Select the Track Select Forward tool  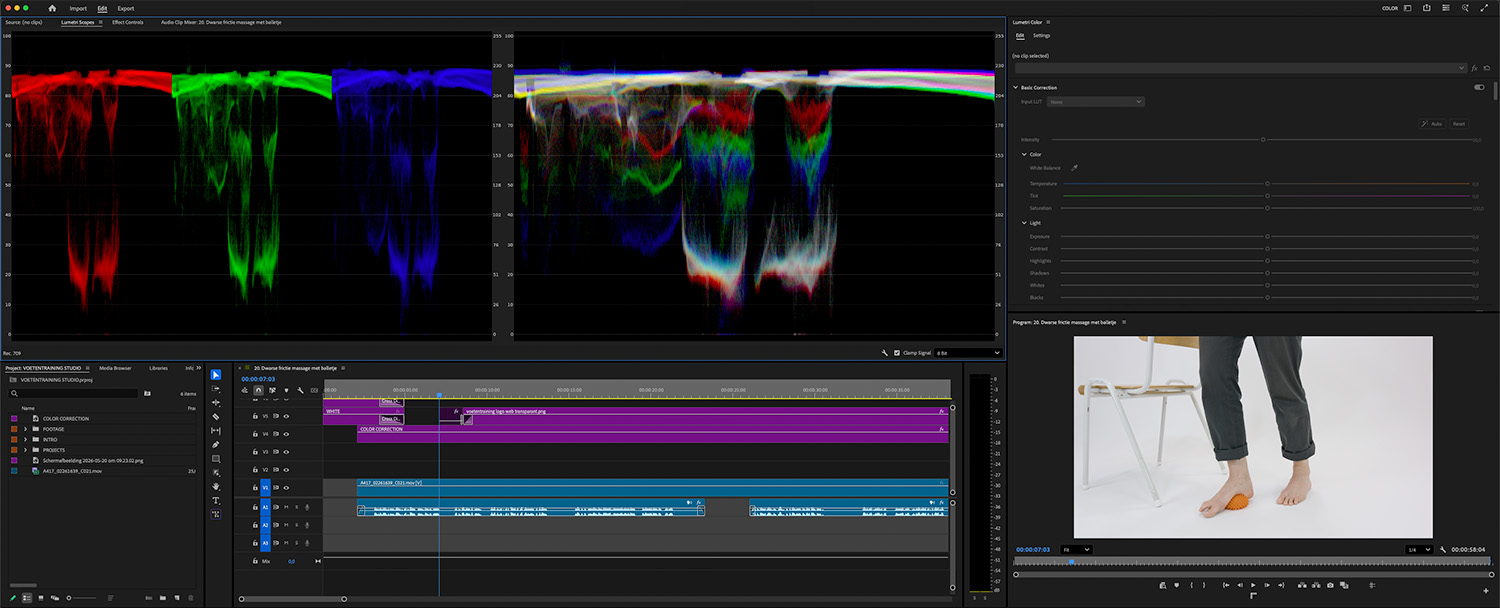216,388
